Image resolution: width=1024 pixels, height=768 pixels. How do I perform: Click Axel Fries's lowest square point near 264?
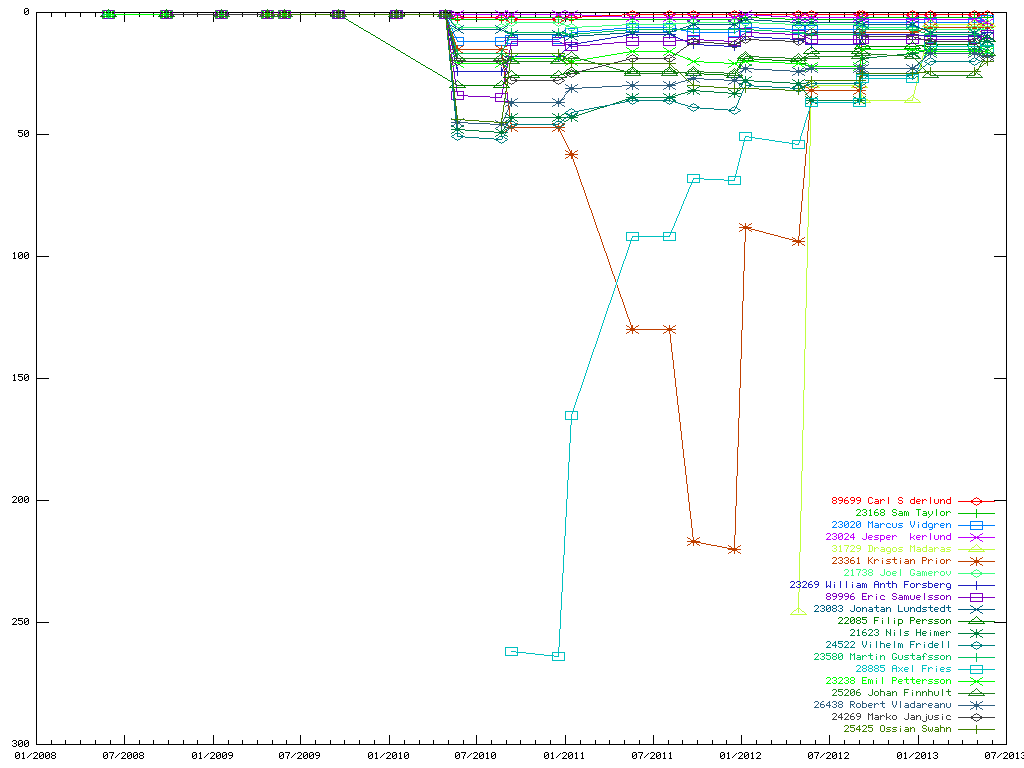pyautogui.click(x=558, y=656)
